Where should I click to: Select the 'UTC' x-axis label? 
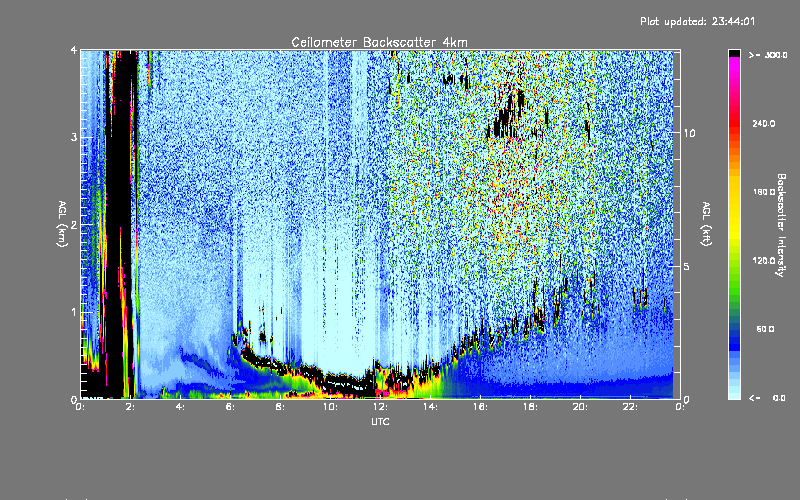(380, 421)
